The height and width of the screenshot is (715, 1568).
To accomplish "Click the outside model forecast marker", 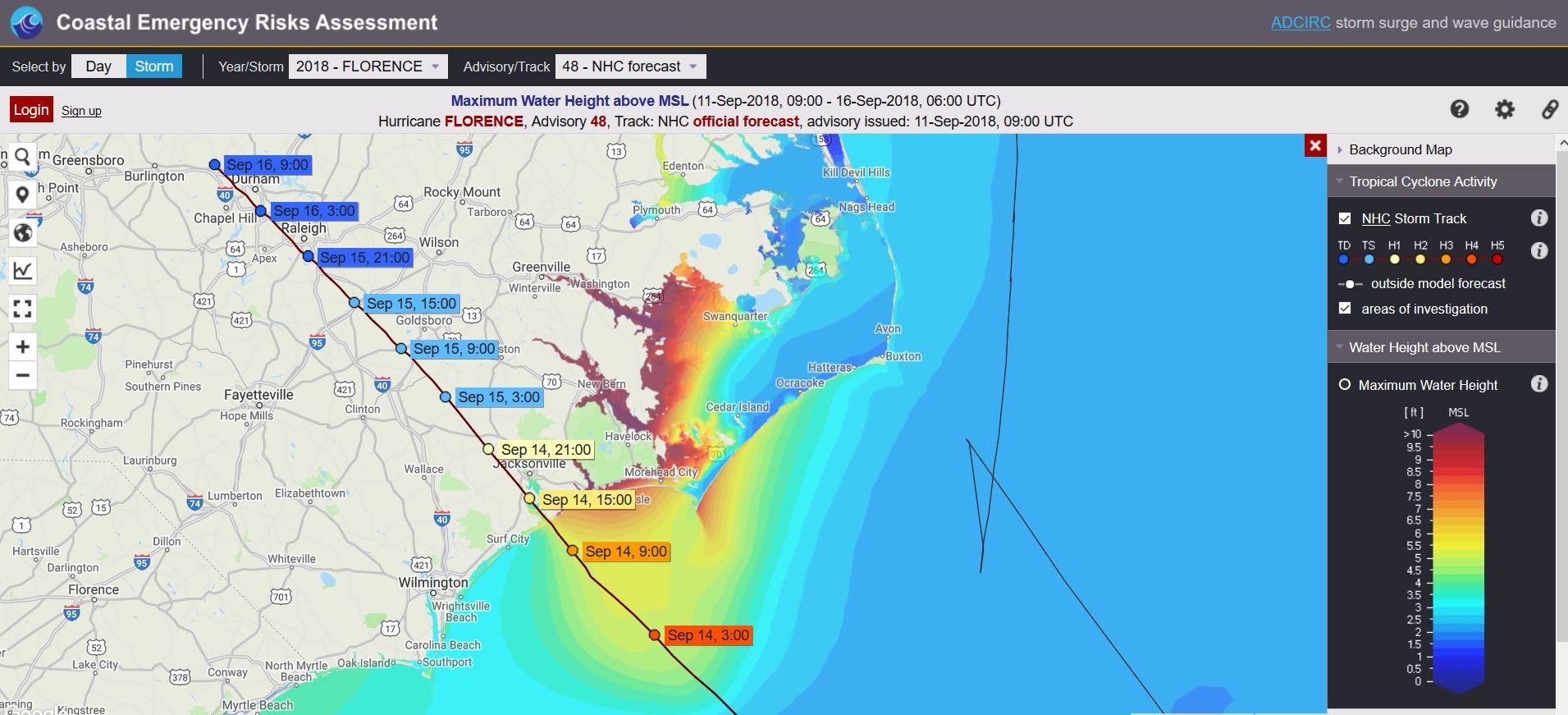I will pyautogui.click(x=1350, y=284).
